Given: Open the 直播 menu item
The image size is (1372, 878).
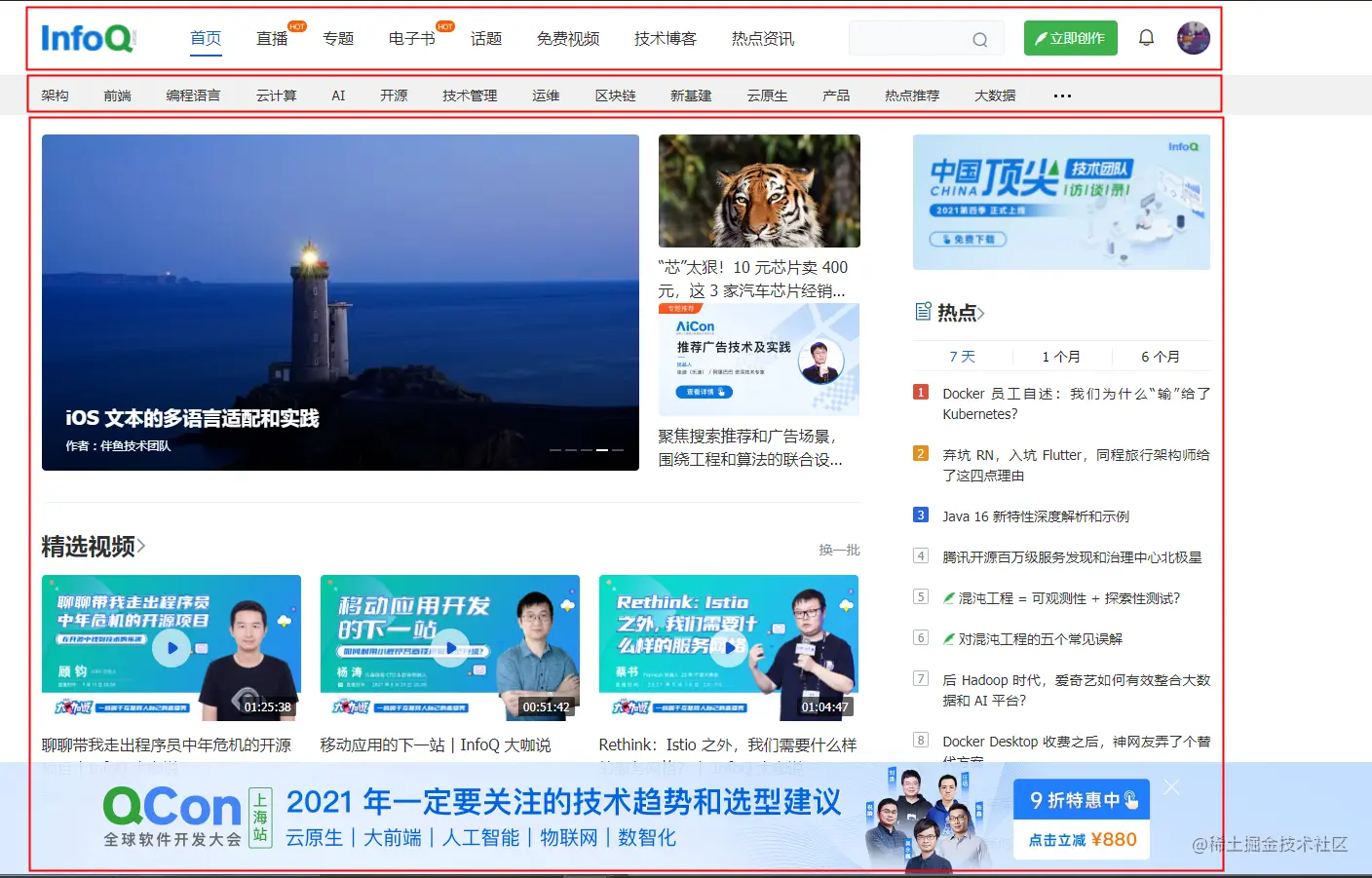Looking at the screenshot, I should point(272,38).
